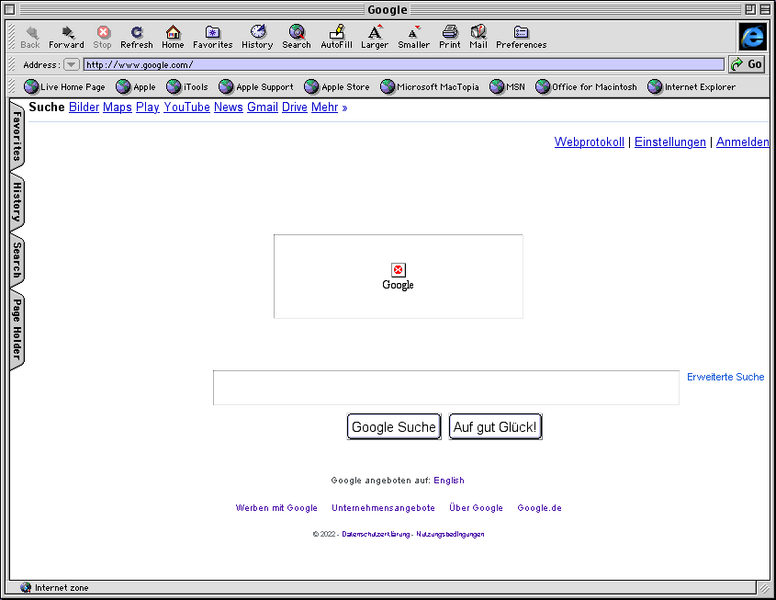Screen dimensions: 776x600
Task: Open the Internet Explorer bookmark
Action: 691,87
